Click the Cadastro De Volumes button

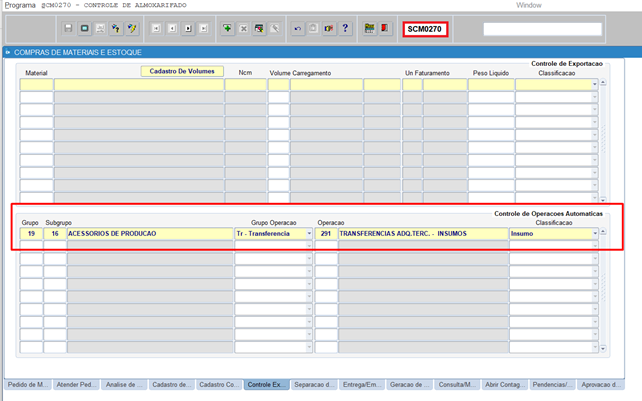click(x=182, y=71)
